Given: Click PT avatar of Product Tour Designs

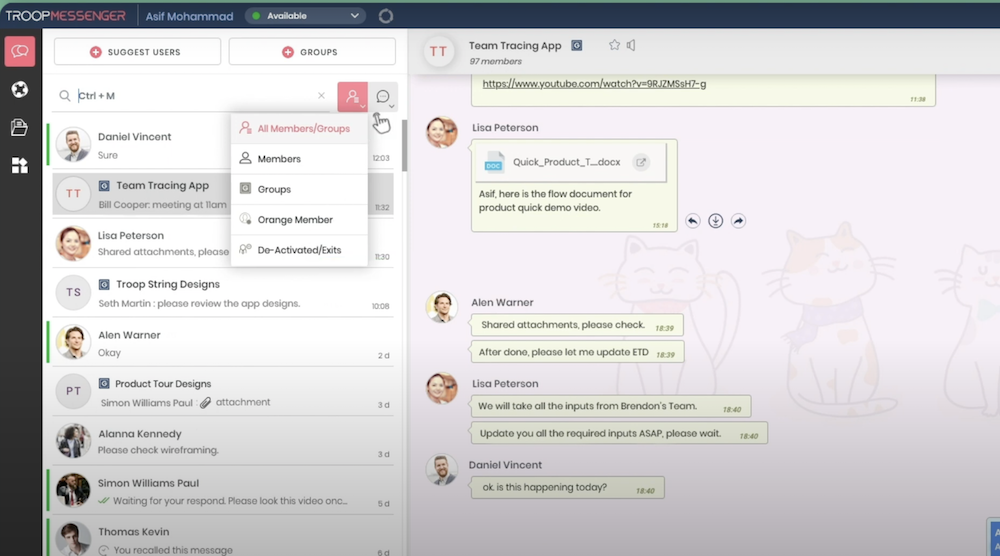Looking at the screenshot, I should click(x=73, y=391).
